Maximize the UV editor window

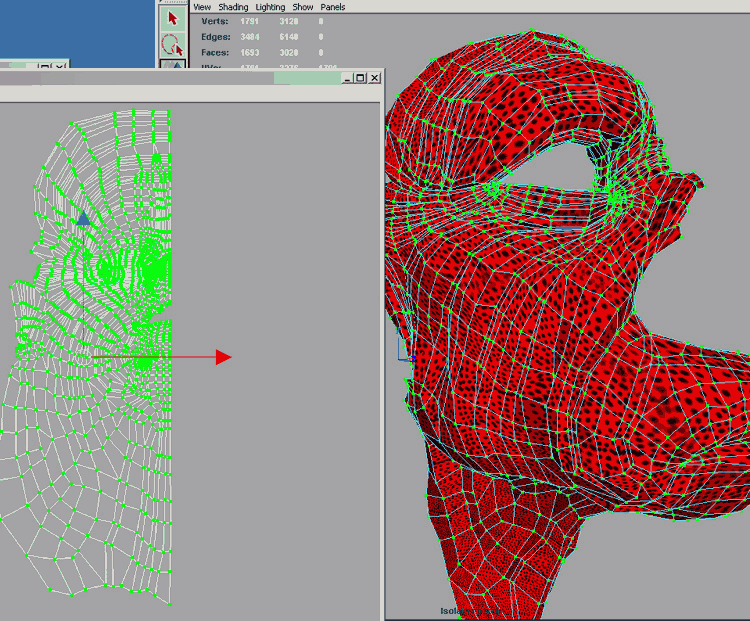coord(360,77)
